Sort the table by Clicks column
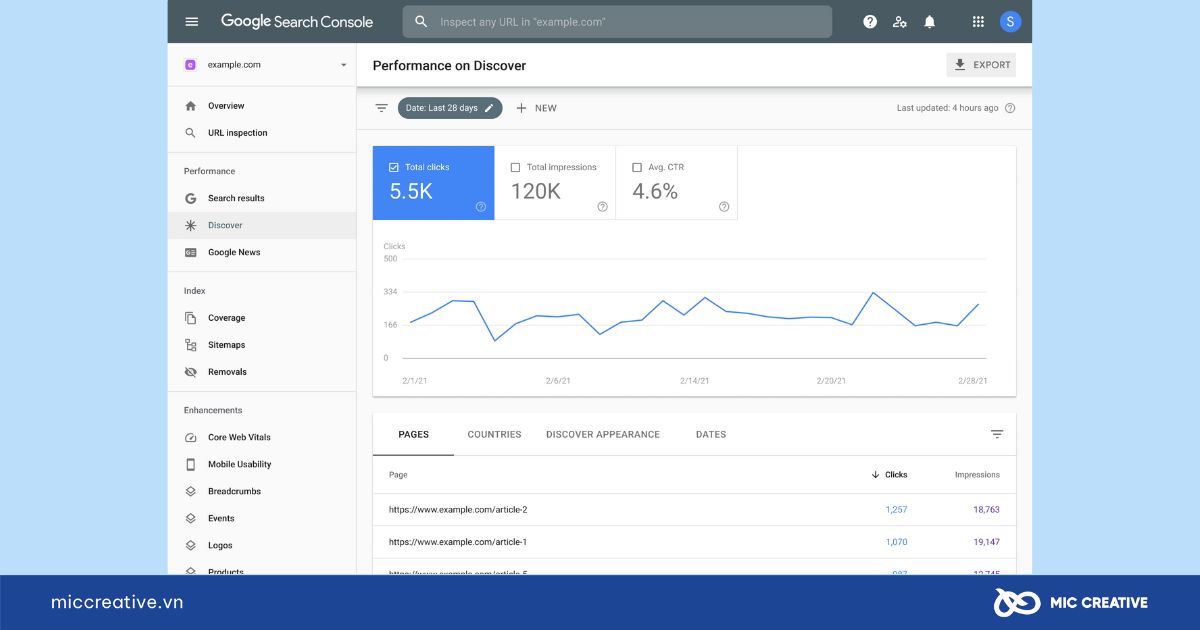 [x=890, y=475]
